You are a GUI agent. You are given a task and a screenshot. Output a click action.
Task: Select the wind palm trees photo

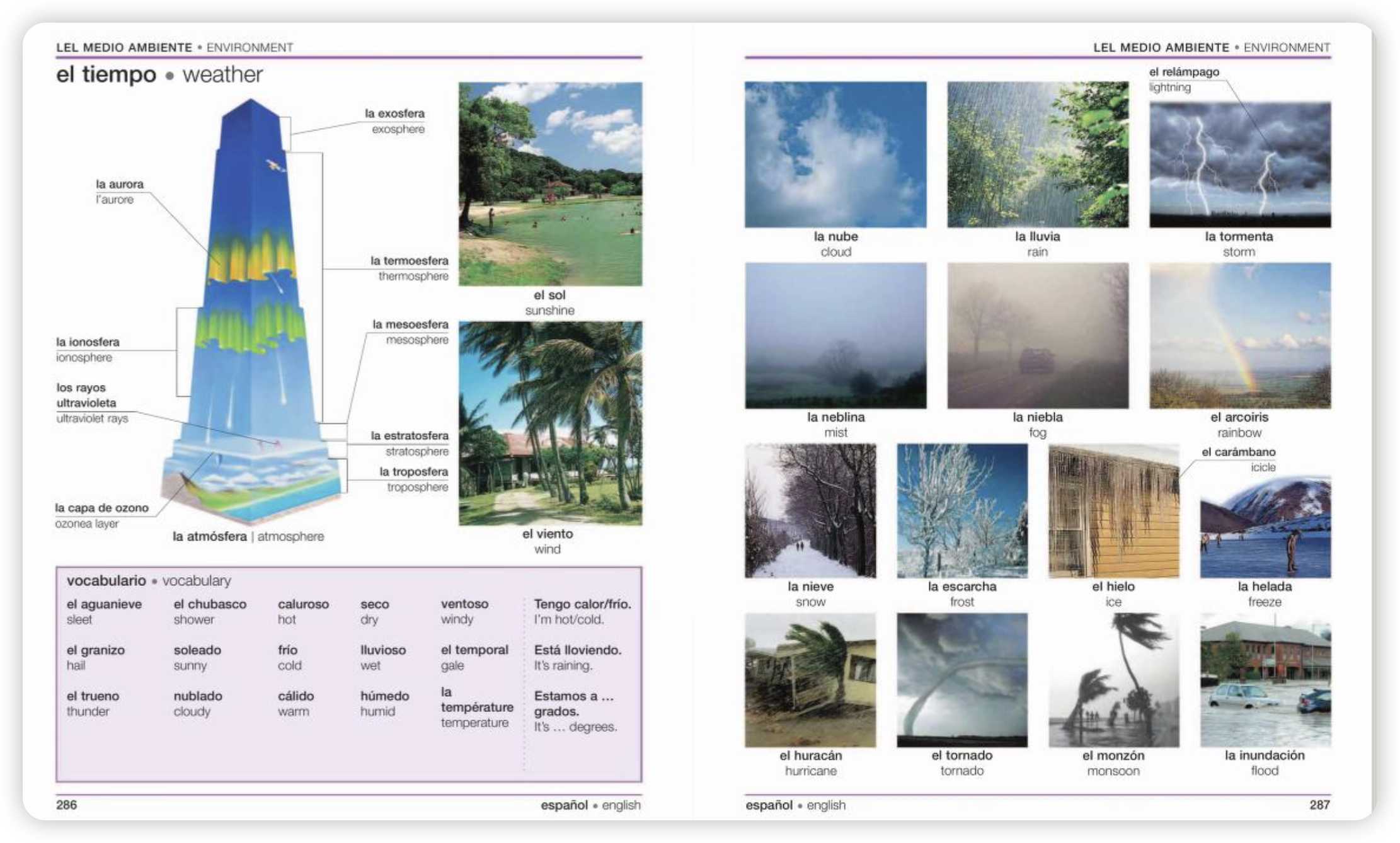point(550,423)
